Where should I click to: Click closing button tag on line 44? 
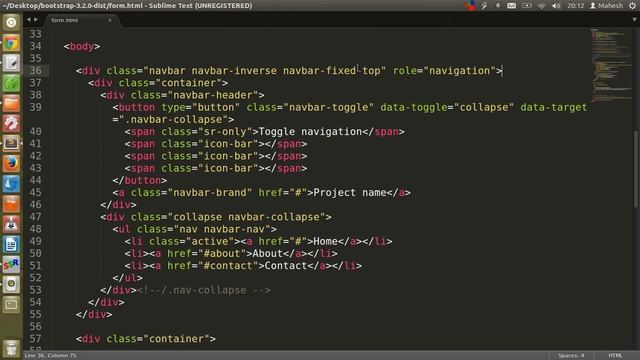pyautogui.click(x=140, y=180)
